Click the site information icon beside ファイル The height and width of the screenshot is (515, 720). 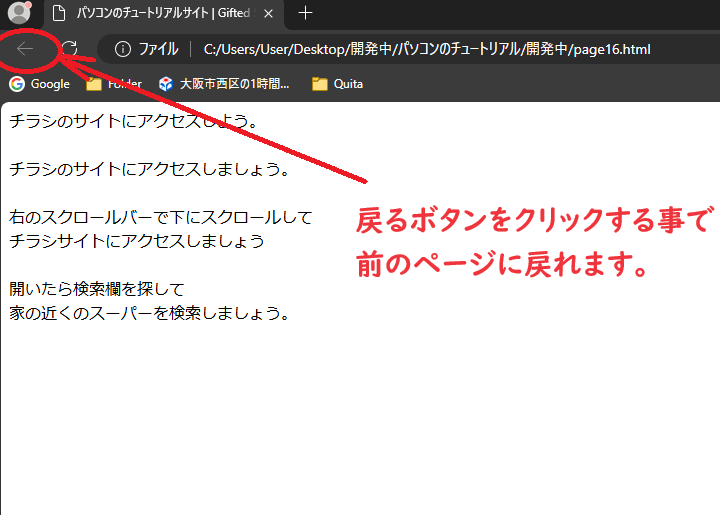tap(122, 49)
